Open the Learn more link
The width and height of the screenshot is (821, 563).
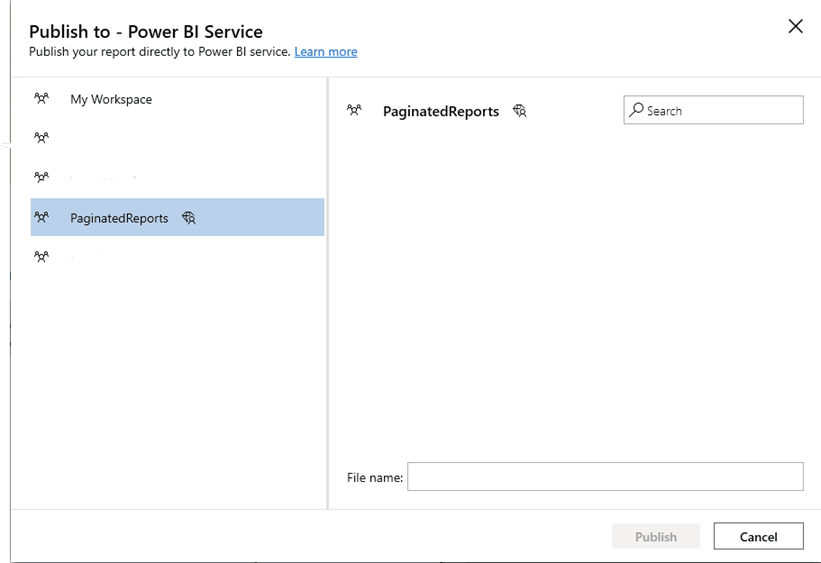[x=326, y=52]
